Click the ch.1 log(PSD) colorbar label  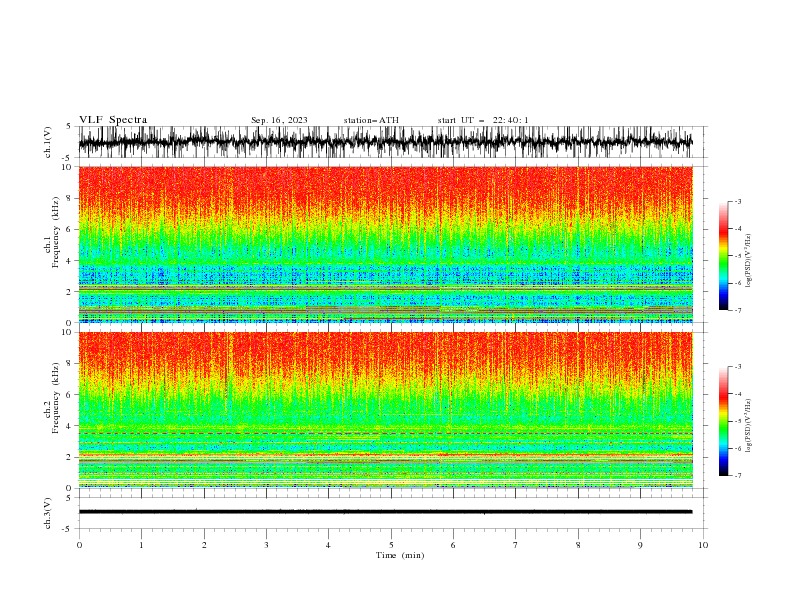tap(749, 261)
